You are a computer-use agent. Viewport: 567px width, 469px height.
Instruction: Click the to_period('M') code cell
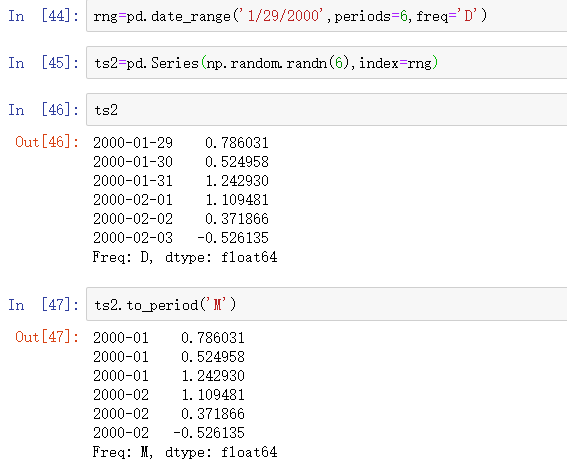(327, 304)
